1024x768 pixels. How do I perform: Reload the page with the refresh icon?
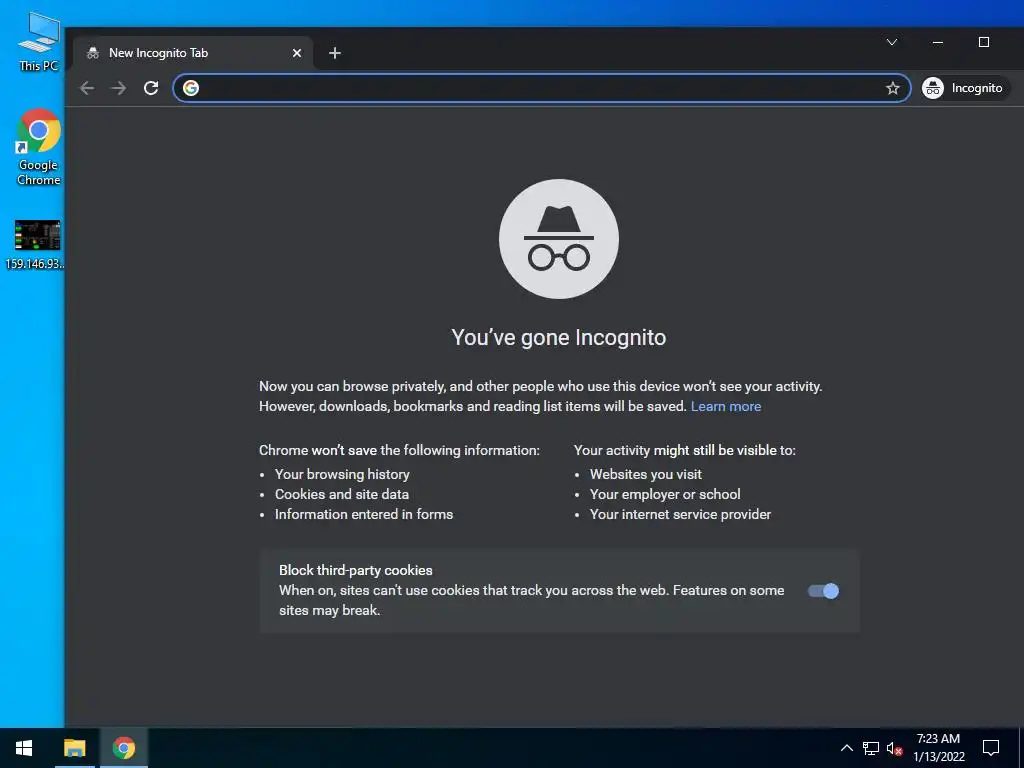pos(151,88)
